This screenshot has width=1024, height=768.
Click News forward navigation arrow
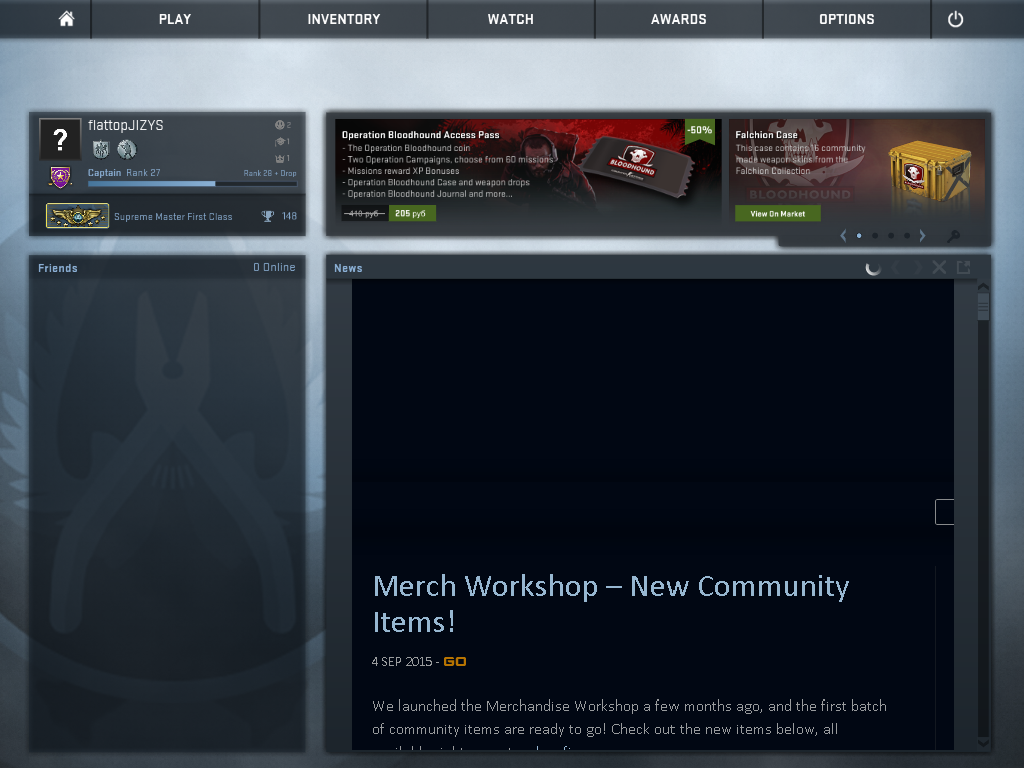(918, 268)
